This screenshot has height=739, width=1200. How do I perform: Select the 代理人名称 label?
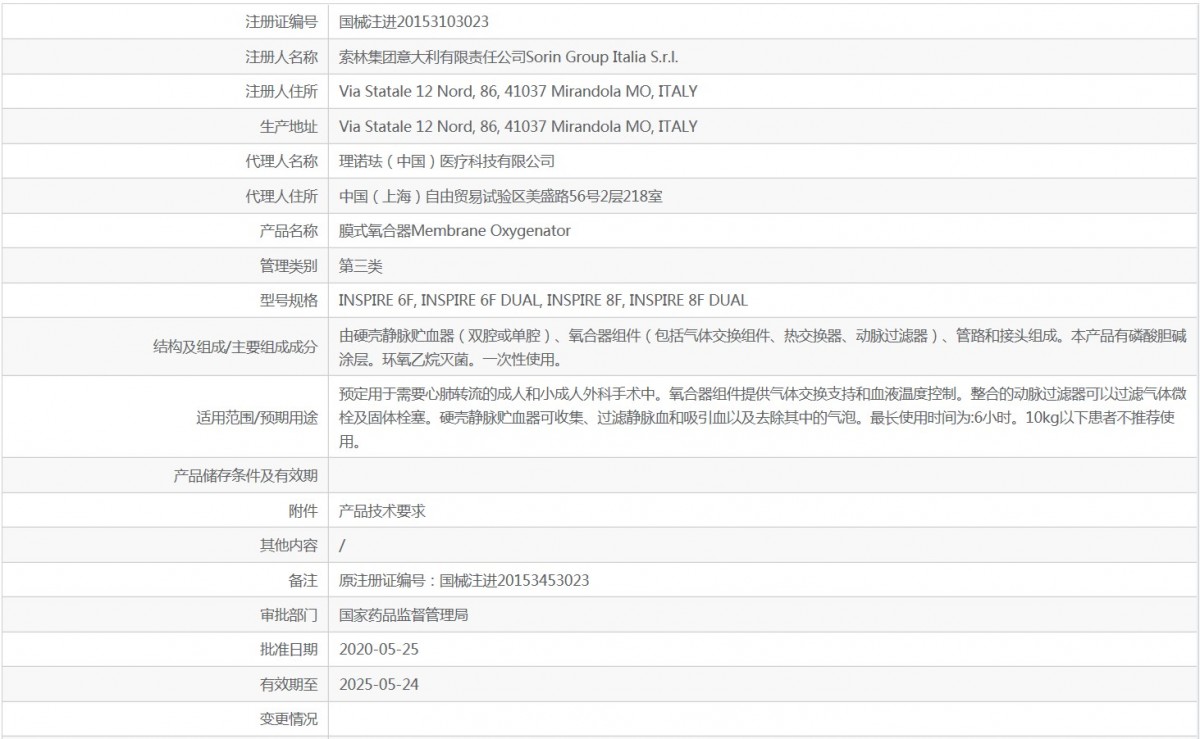point(282,161)
